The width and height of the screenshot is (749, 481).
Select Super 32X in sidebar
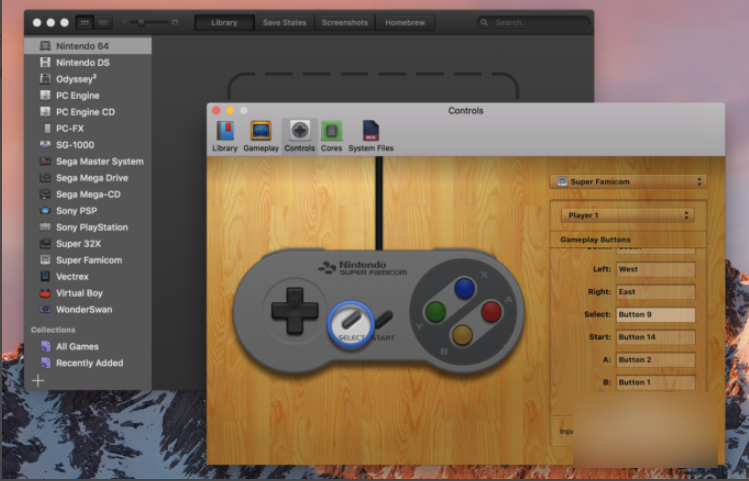(x=88, y=244)
